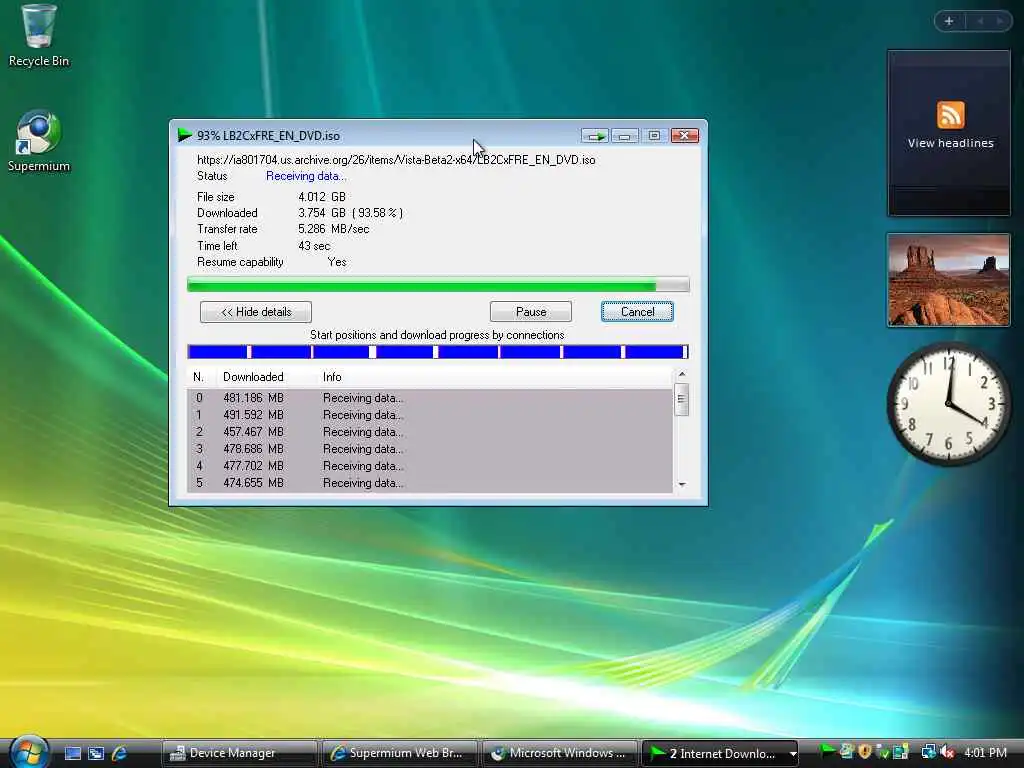This screenshot has width=1024, height=768.
Task: Click the connections list scroll up arrow
Action: tap(682, 374)
